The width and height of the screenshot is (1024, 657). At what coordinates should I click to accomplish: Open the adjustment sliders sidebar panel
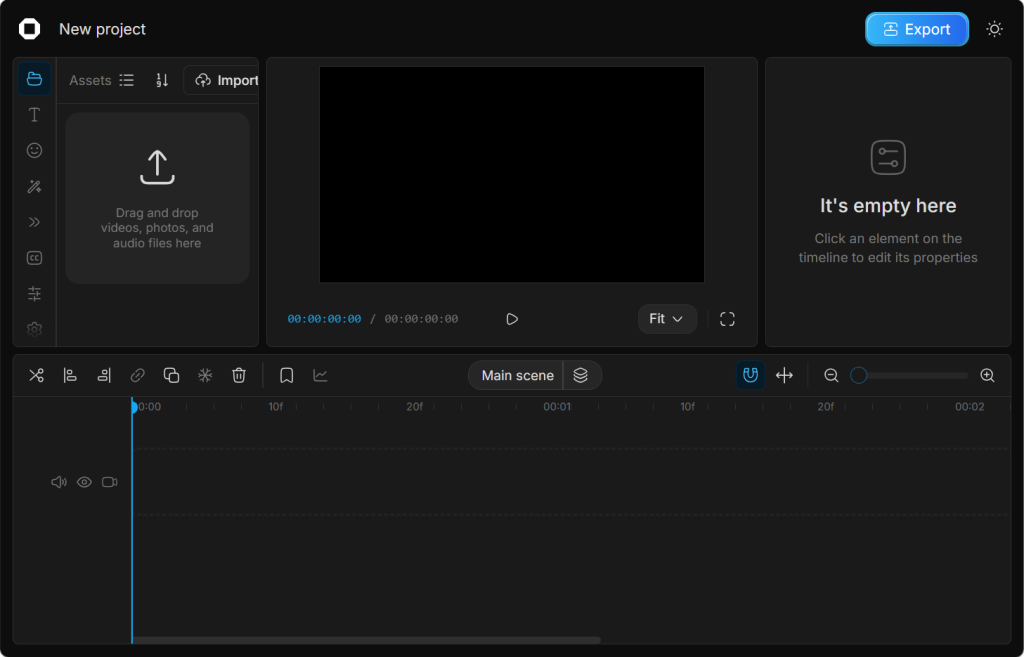34,294
